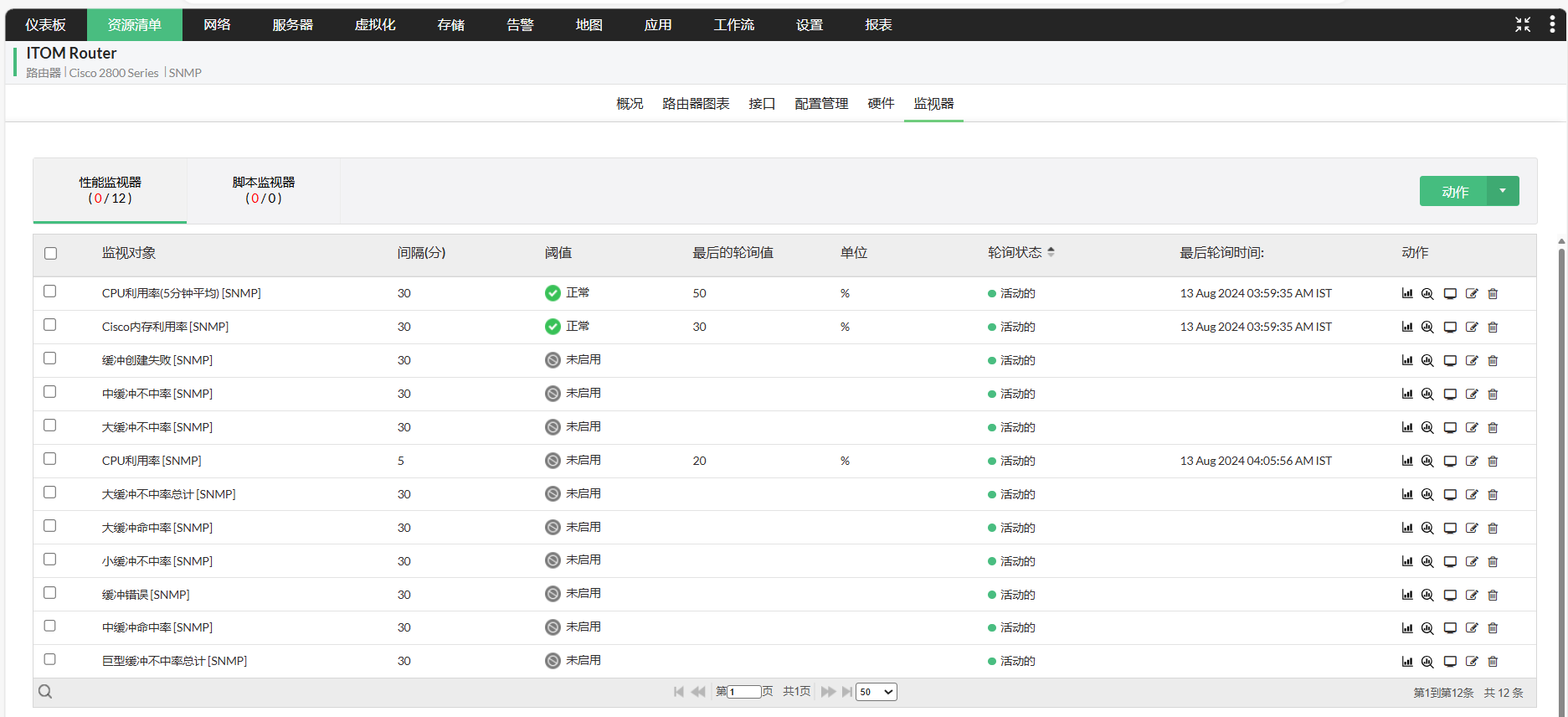Image resolution: width=1568 pixels, height=717 pixels.
Task: Click the 最后轮询时间 column header
Action: [x=1221, y=252]
